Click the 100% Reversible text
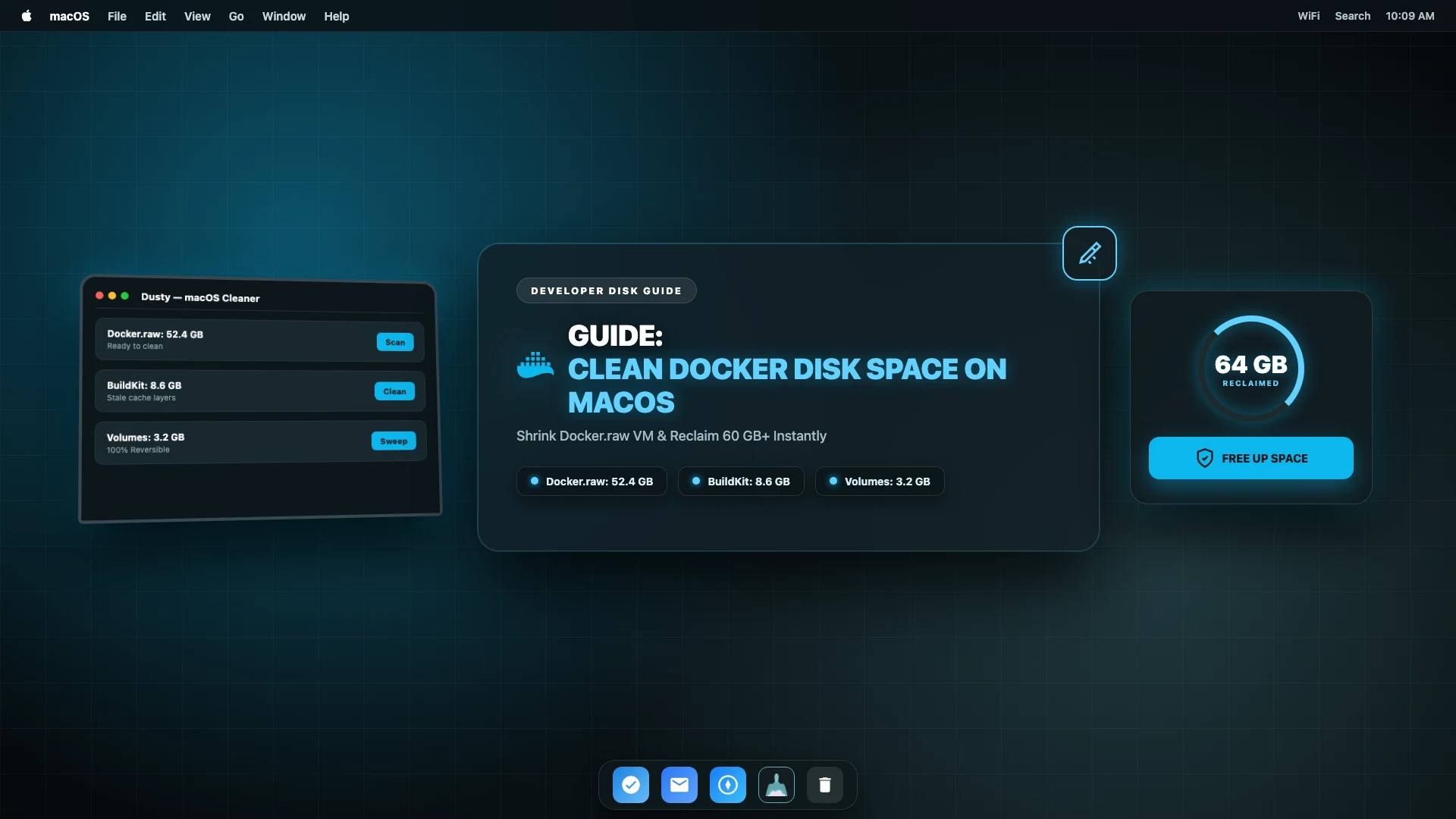 138,450
